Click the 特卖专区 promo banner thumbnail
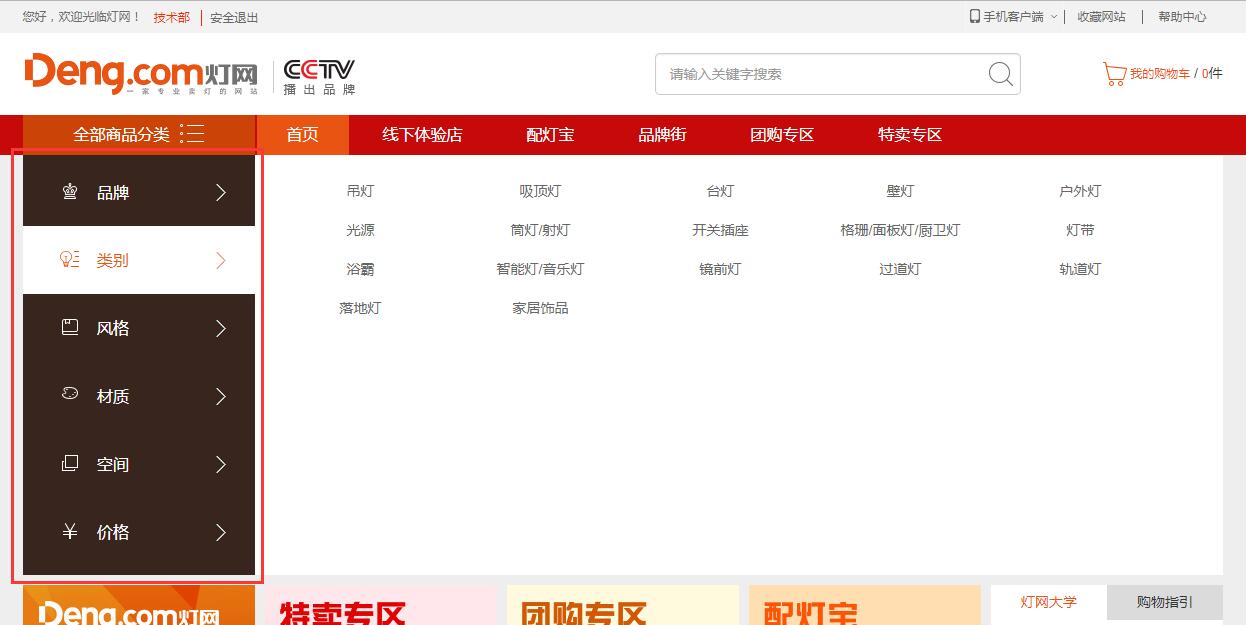Screen dimensions: 1246x625 (381, 605)
